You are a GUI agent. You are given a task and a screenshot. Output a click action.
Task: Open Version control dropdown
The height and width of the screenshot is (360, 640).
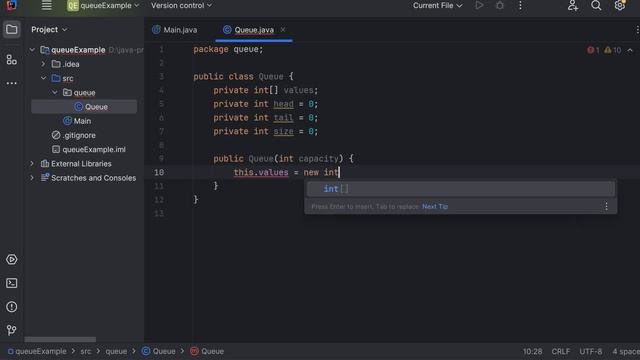pyautogui.click(x=181, y=5)
